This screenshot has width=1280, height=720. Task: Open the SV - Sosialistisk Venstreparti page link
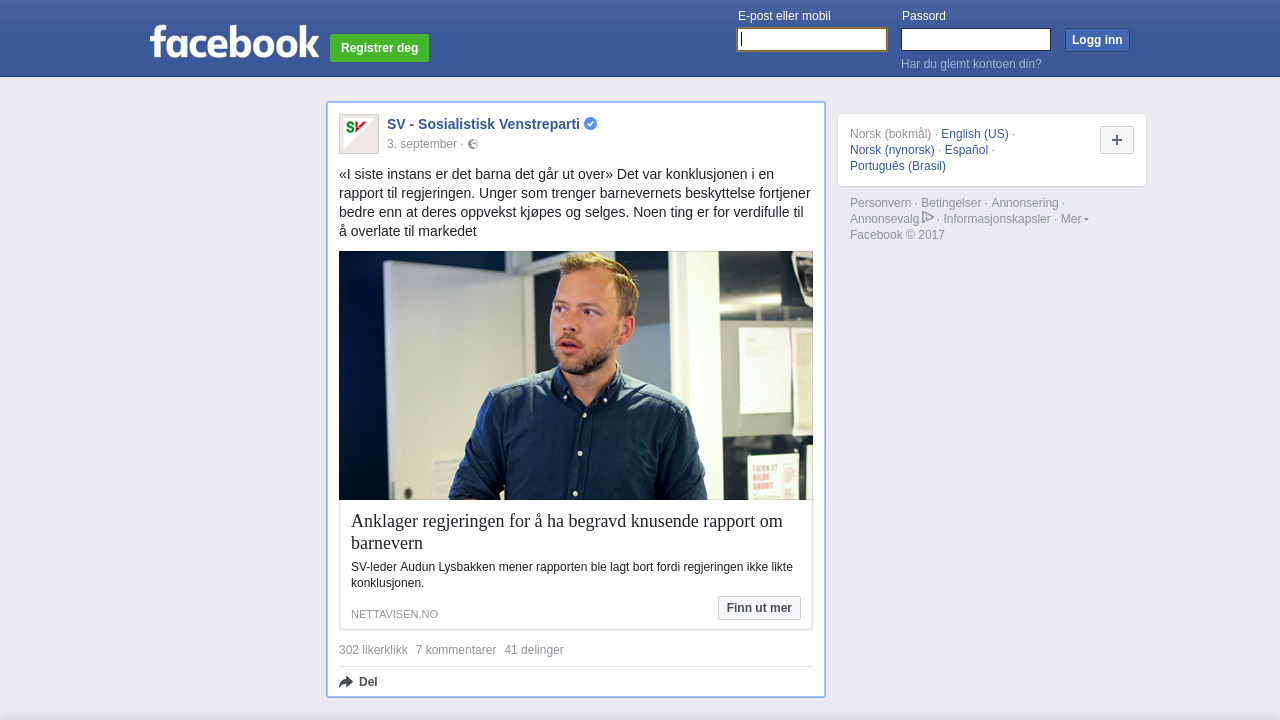[483, 124]
